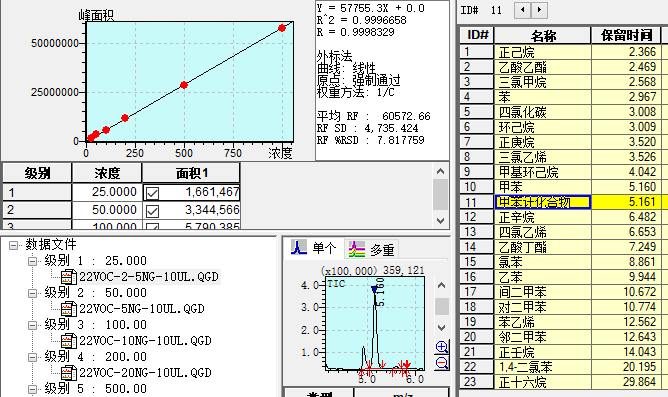Select the 22VOC-10NG-10UL.QGD file icon
The height and width of the screenshot is (397, 668).
[x=69, y=341]
